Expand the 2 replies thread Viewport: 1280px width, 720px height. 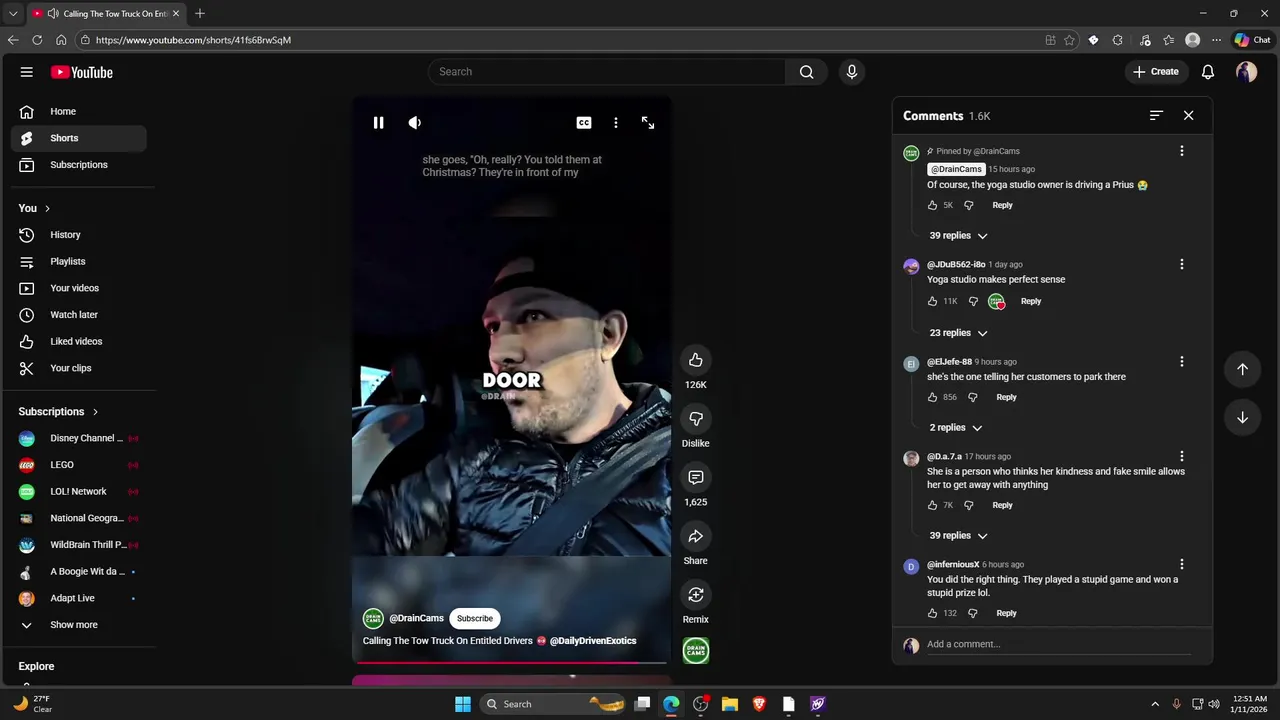pos(956,428)
